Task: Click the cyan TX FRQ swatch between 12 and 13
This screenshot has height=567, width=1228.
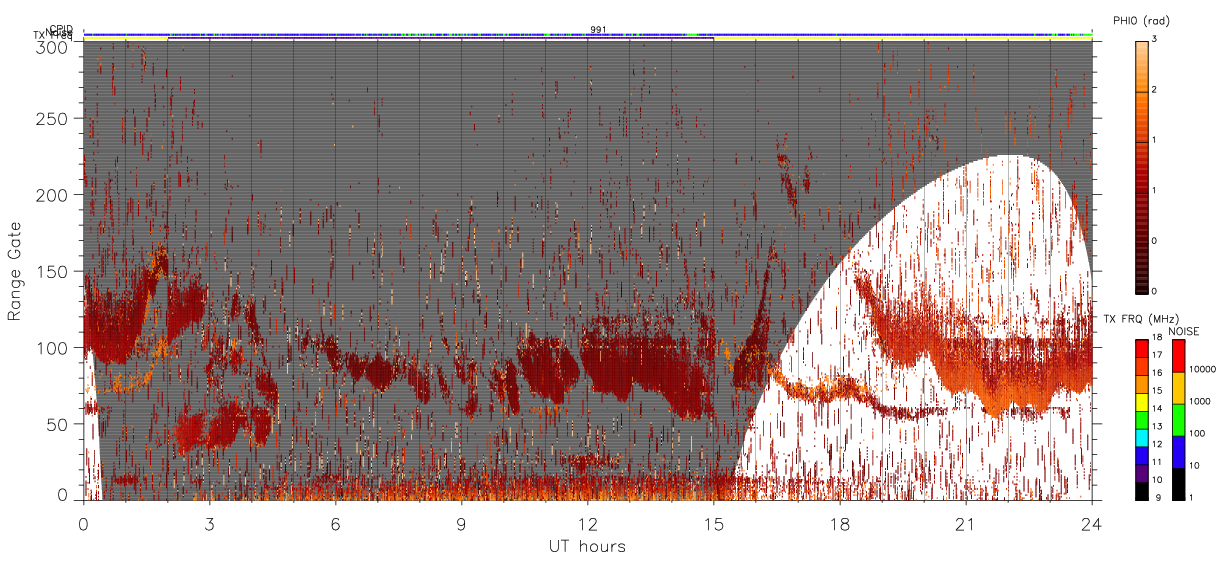Action: (1142, 436)
